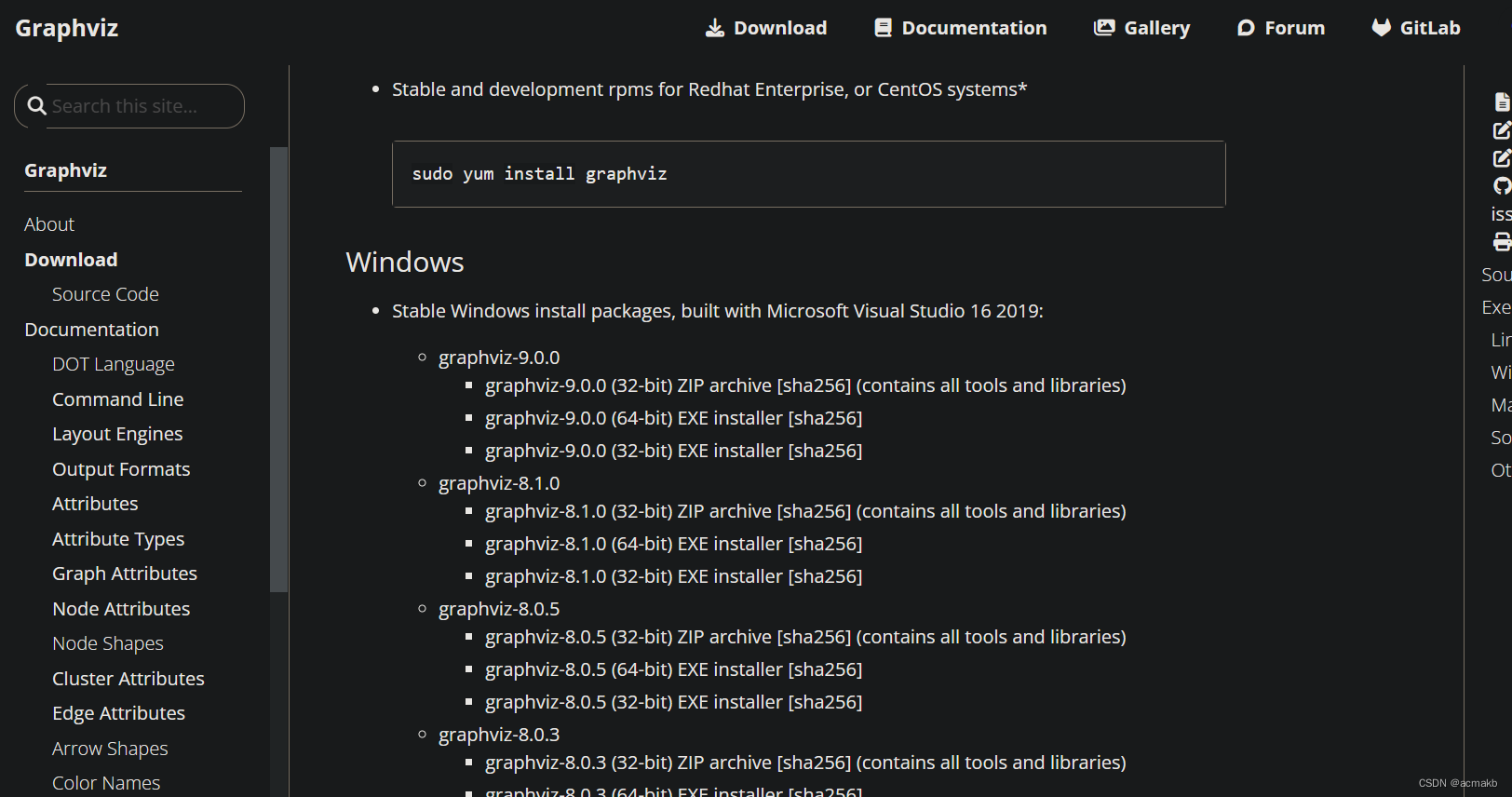Open About in the sidebar
This screenshot has width=1512, height=797.
pos(49,224)
